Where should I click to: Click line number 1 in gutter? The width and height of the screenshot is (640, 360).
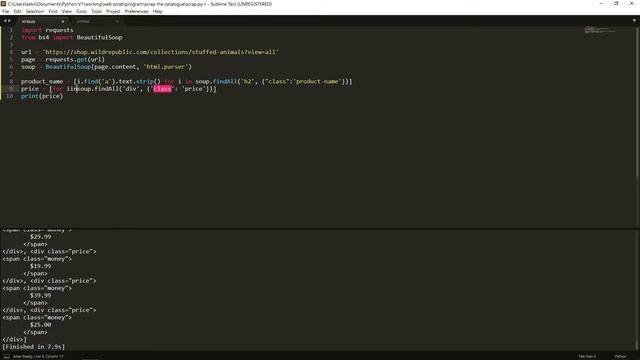11,30
